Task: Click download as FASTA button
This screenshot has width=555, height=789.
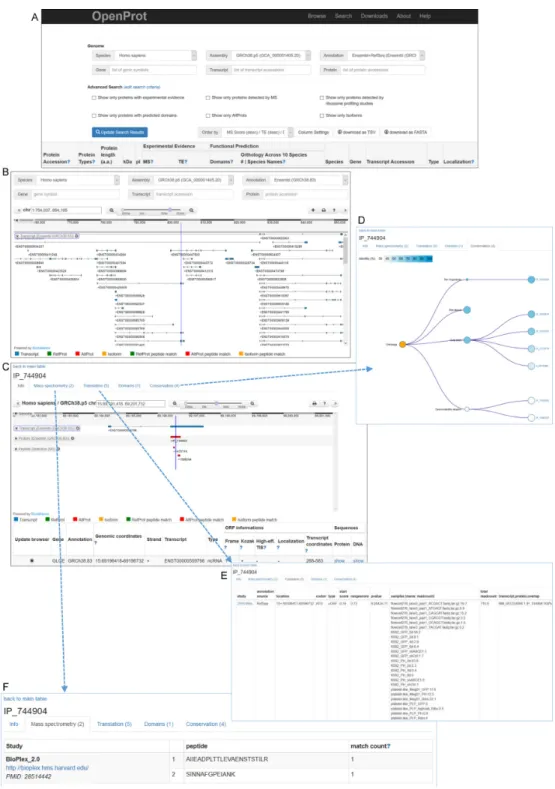Action: tap(406, 132)
